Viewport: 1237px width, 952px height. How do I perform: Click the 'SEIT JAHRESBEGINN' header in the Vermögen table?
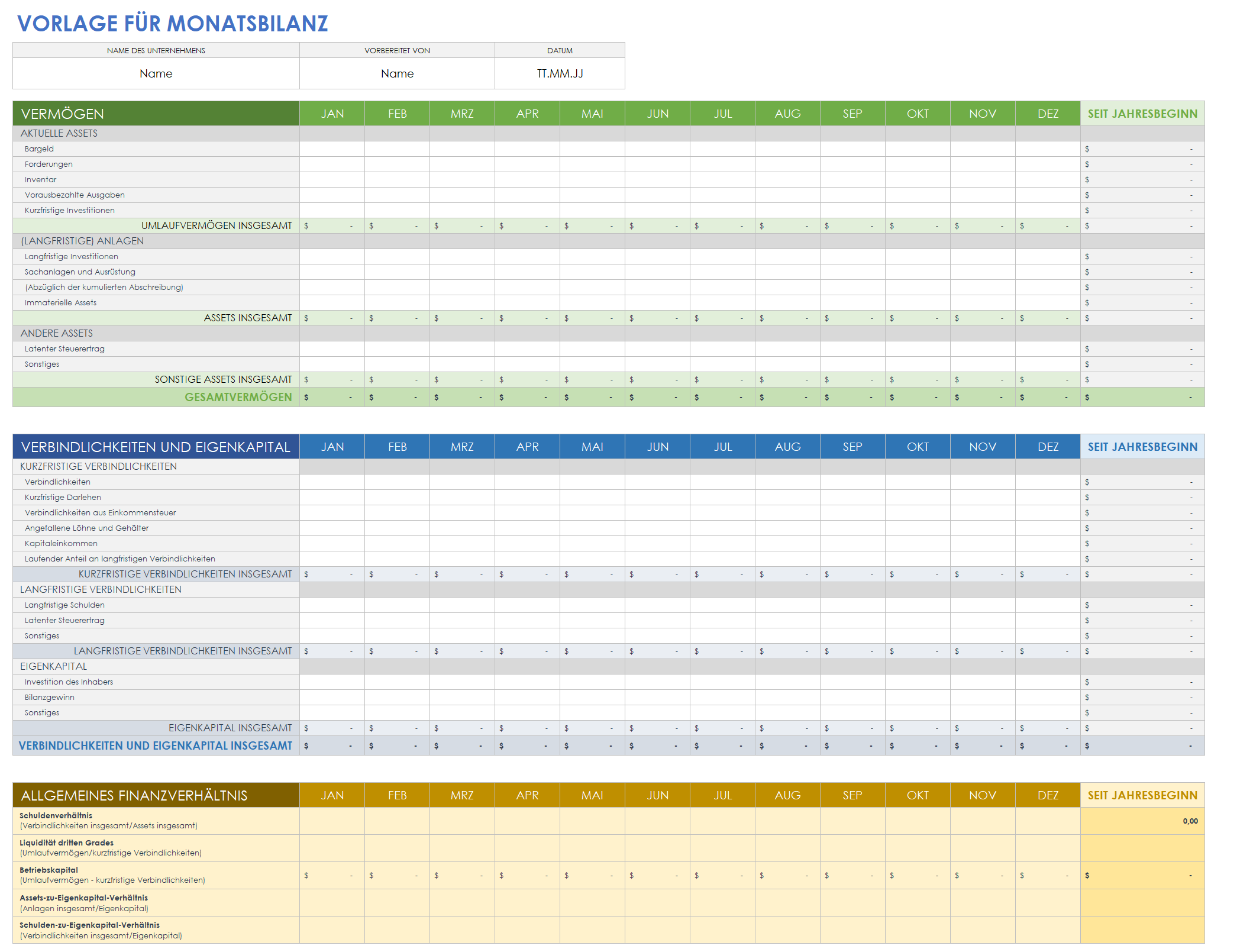(1142, 114)
